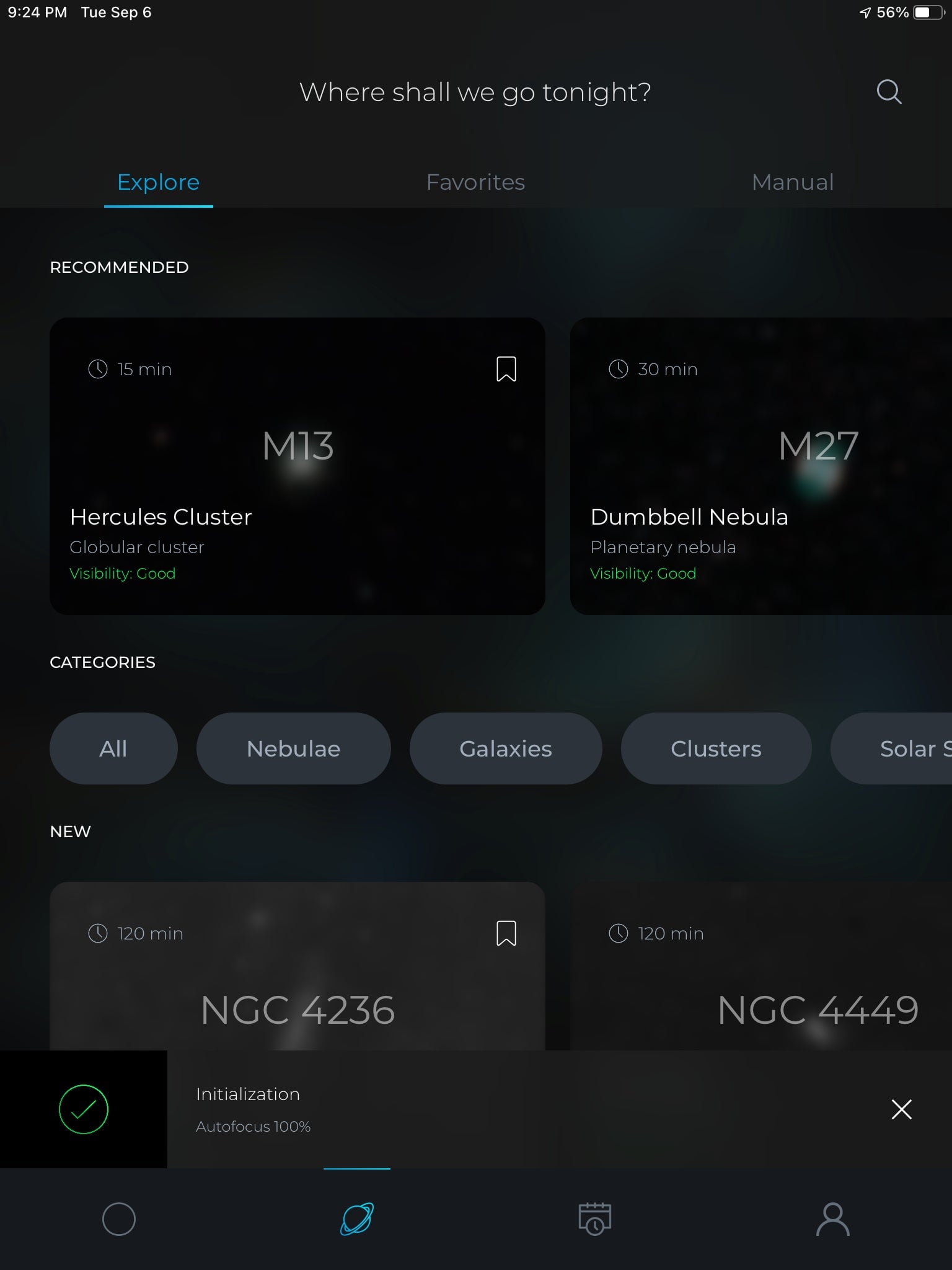Tap the location arrow in status bar
Viewport: 952px width, 1270px height.
(x=865, y=12)
